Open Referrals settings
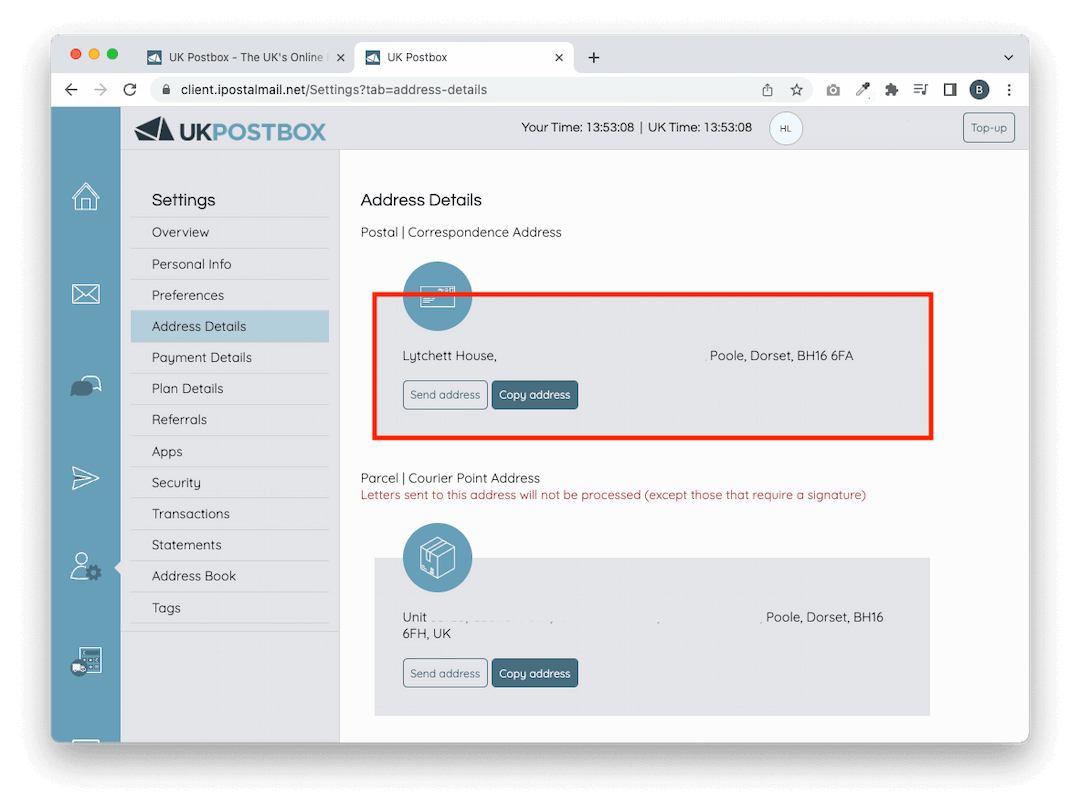This screenshot has width=1080, height=810. tap(229, 419)
